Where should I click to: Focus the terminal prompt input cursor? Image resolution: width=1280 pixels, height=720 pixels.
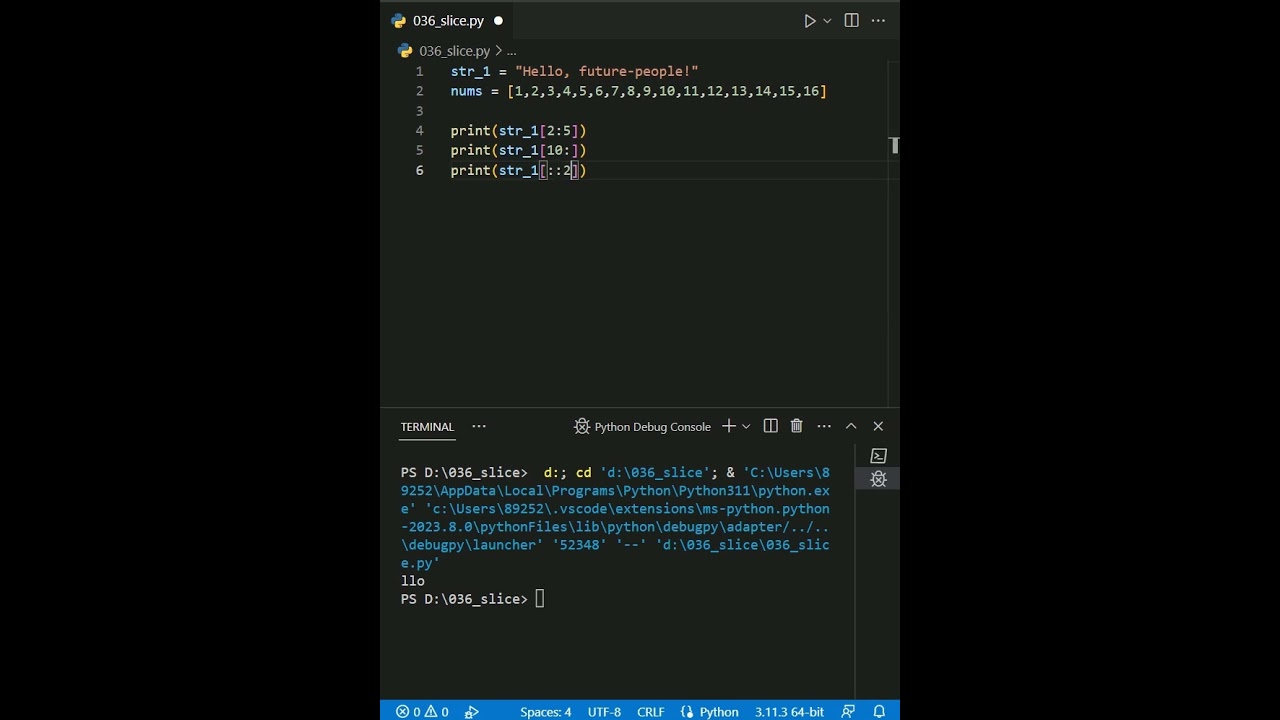pyautogui.click(x=540, y=599)
